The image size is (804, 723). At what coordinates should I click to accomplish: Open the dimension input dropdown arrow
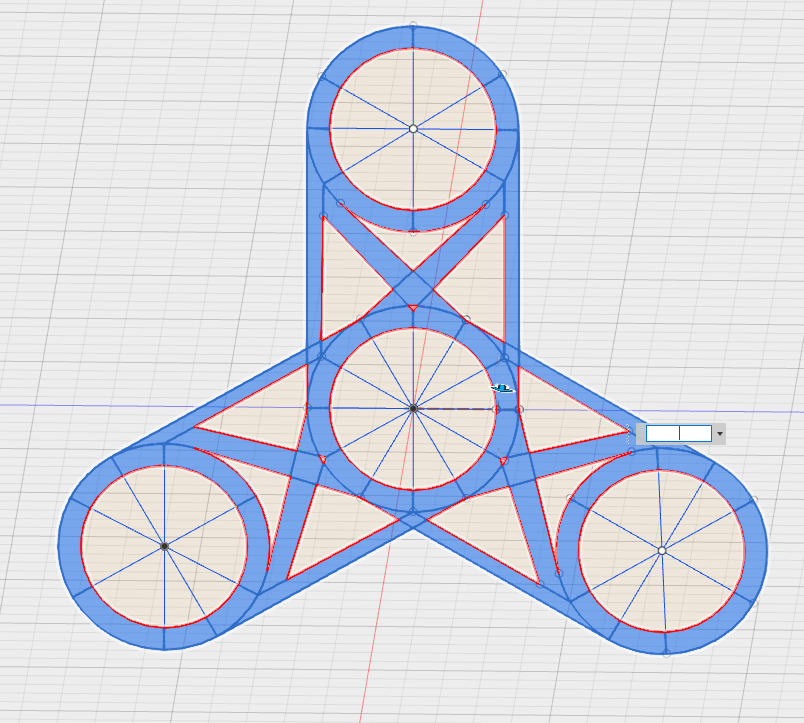[720, 434]
